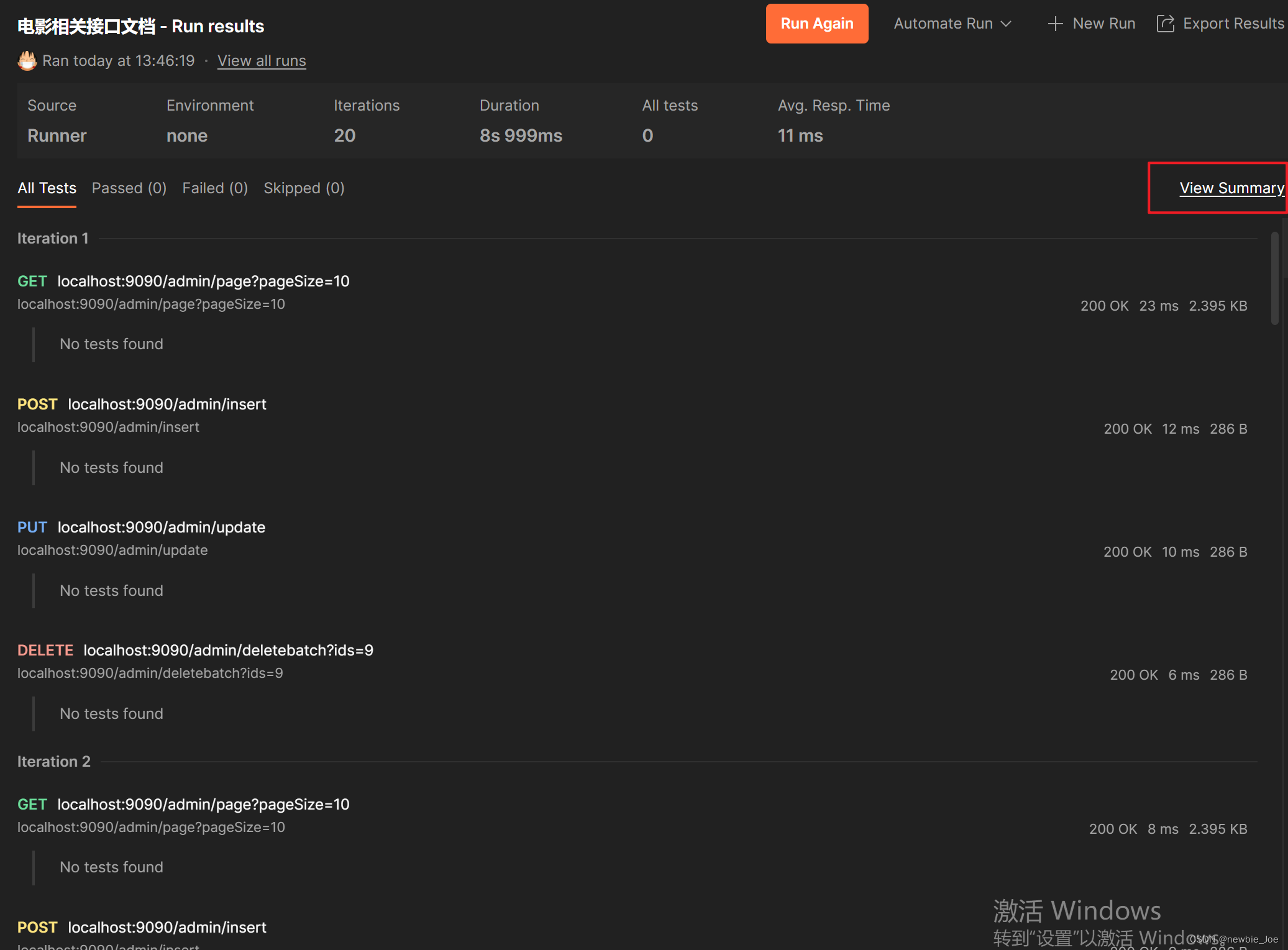Open the View all runs link
1288x950 pixels.
tap(261, 61)
